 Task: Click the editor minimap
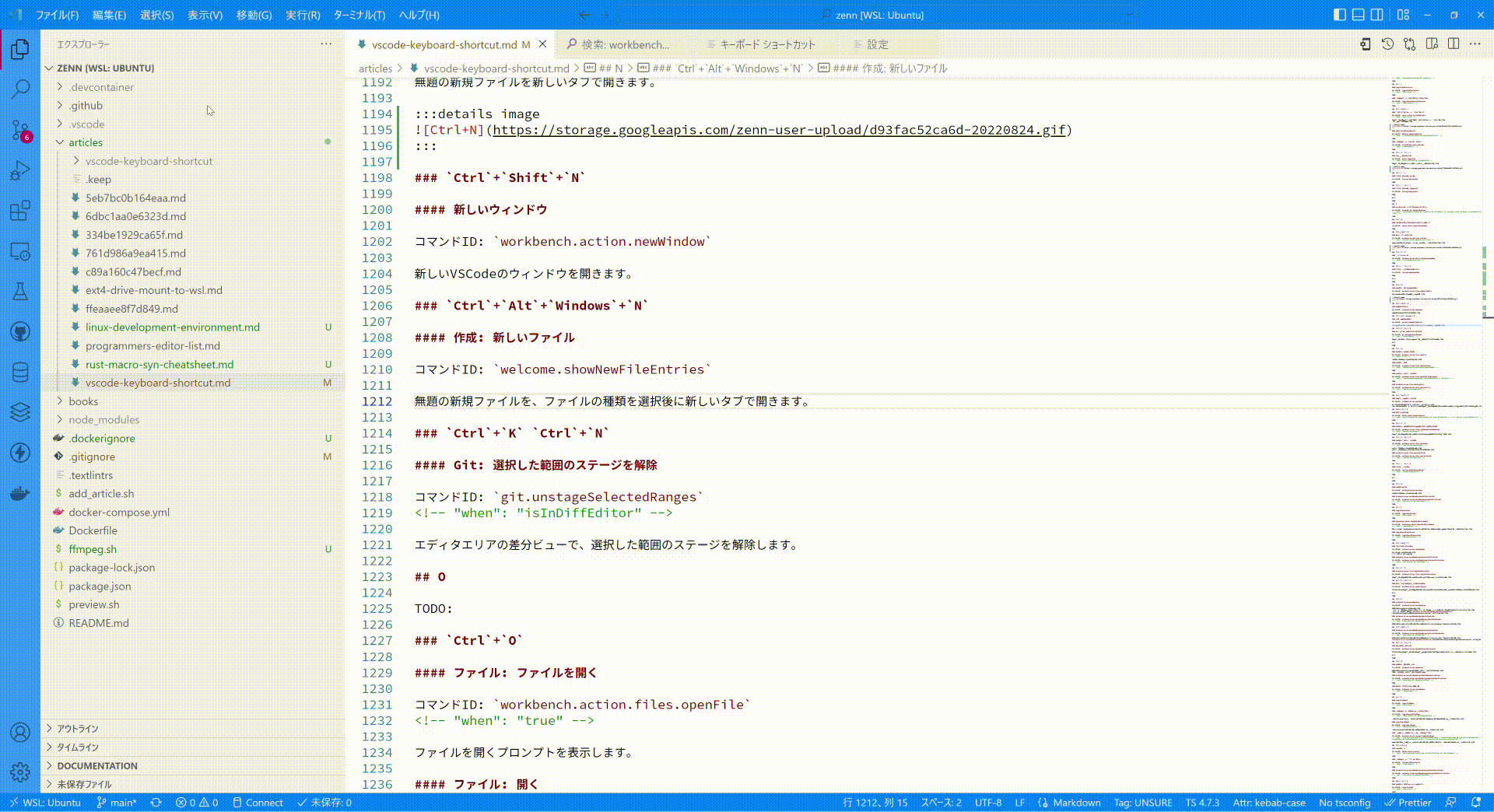click(1436, 434)
